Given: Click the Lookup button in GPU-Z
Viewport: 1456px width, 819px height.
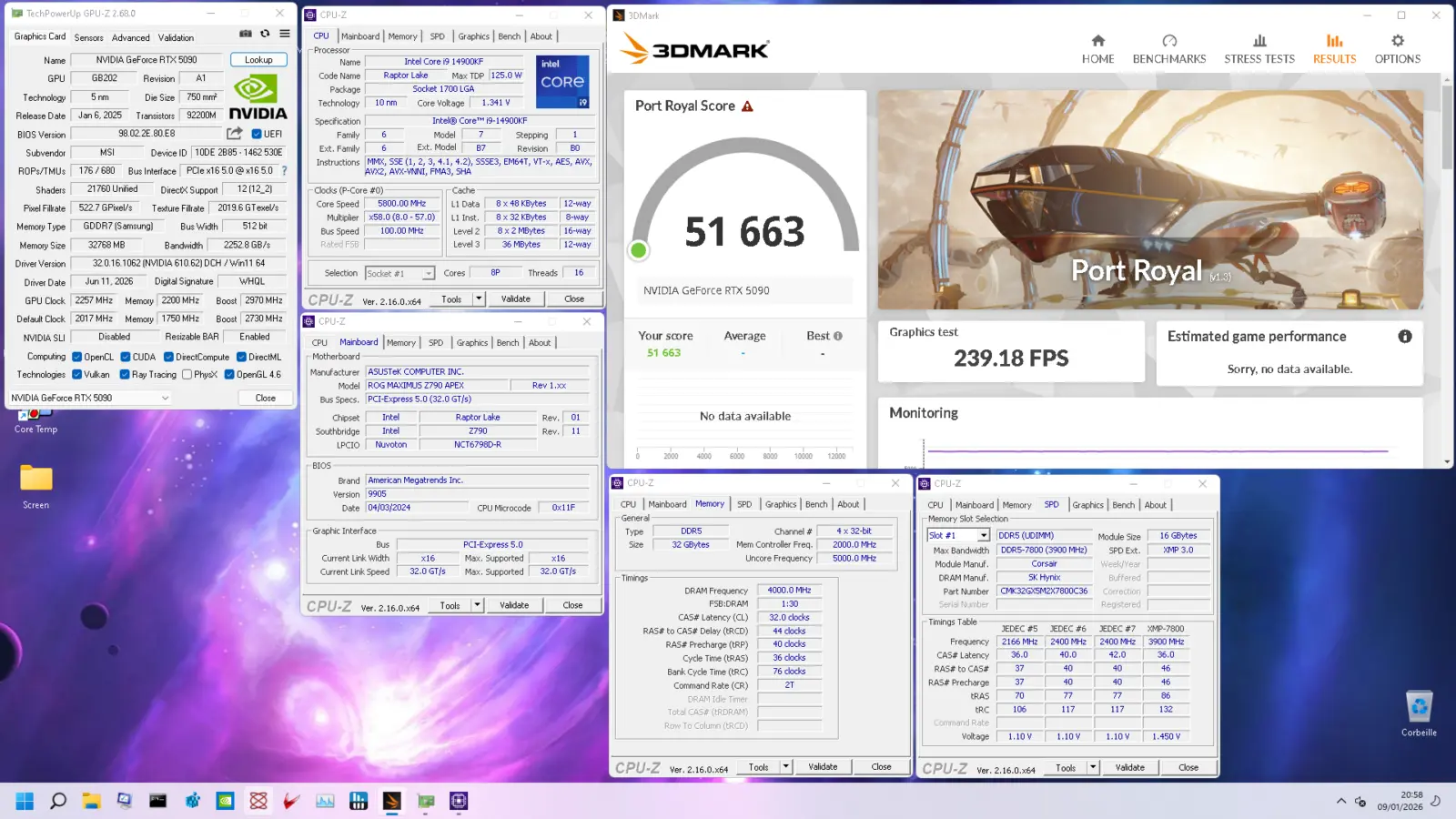Looking at the screenshot, I should pyautogui.click(x=258, y=60).
